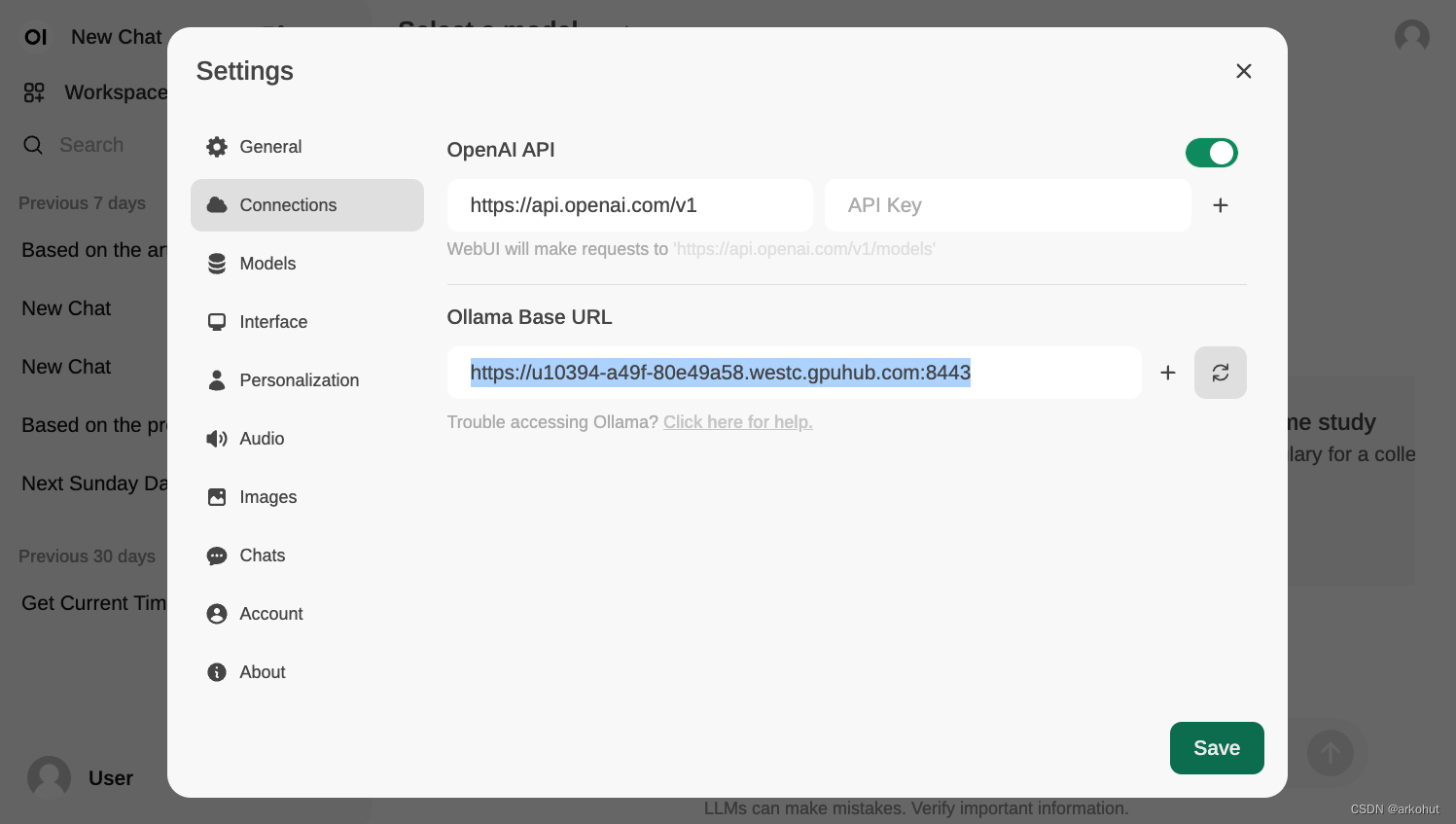Focus the API Key input field
This screenshot has height=824, width=1456.
pyautogui.click(x=1008, y=205)
